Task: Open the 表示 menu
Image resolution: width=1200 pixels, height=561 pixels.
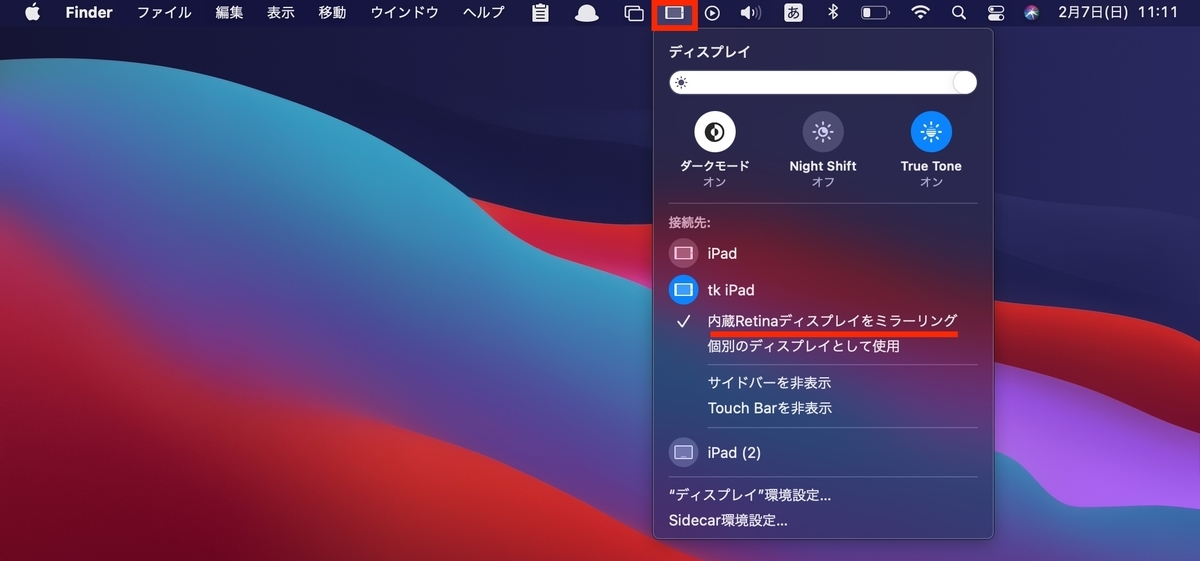Action: click(x=281, y=13)
